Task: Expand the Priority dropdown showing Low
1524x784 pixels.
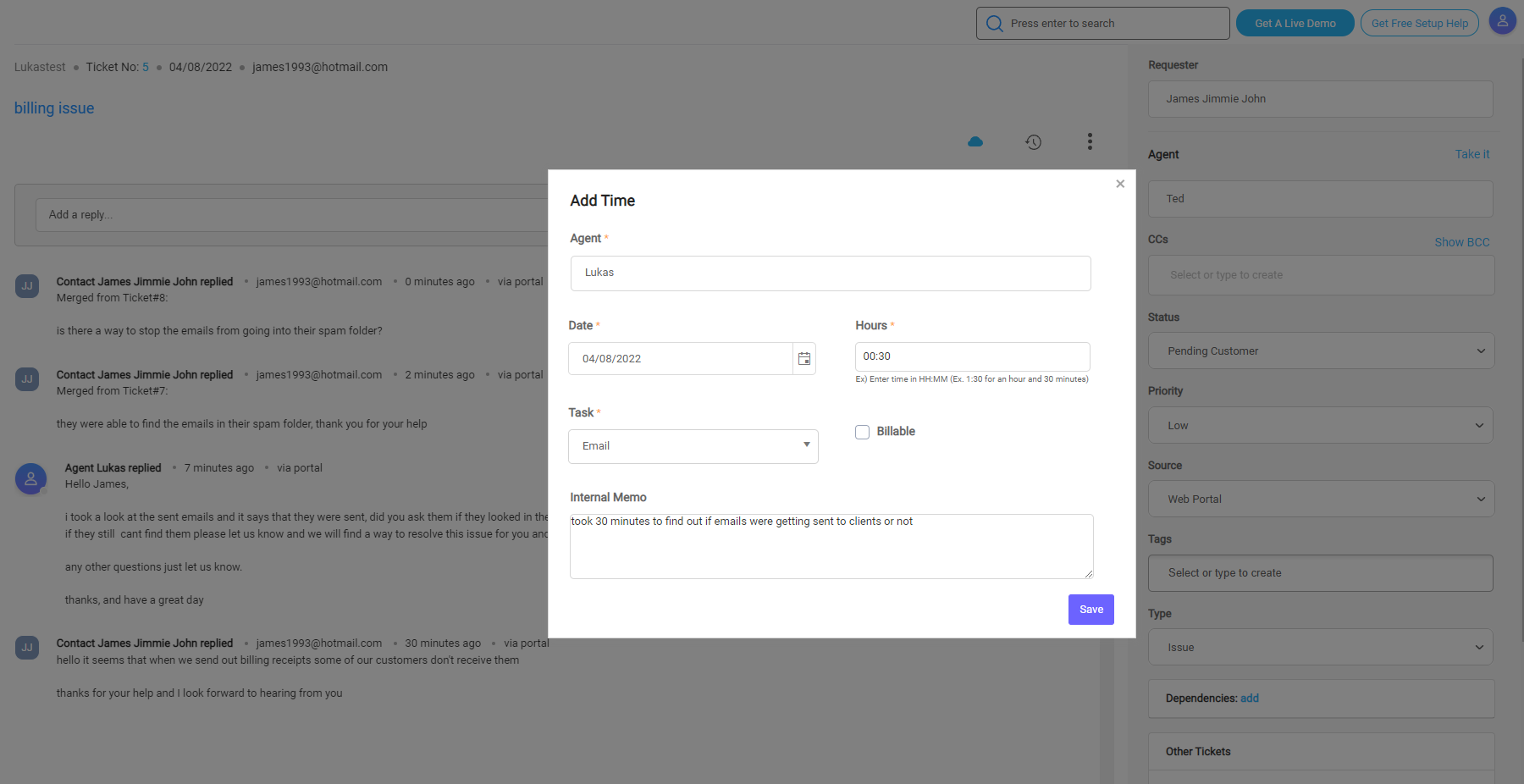Action: pyautogui.click(x=1321, y=425)
